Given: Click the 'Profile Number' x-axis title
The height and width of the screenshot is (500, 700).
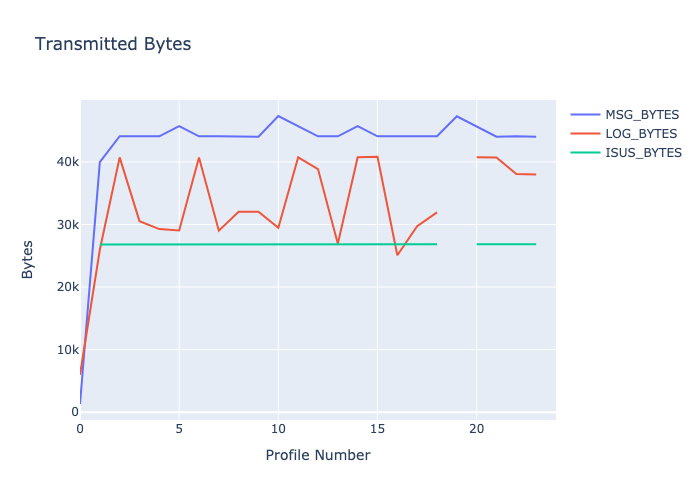Looking at the screenshot, I should 317,456.
